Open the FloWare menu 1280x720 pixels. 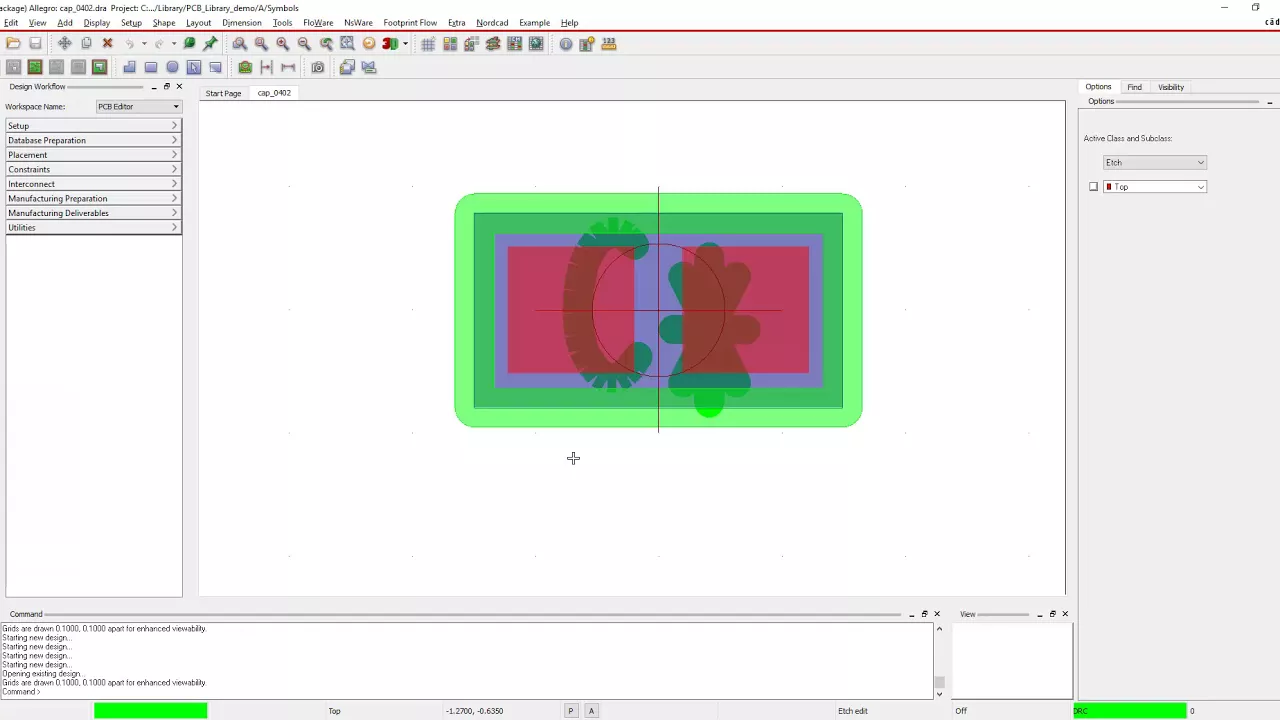coord(318,22)
